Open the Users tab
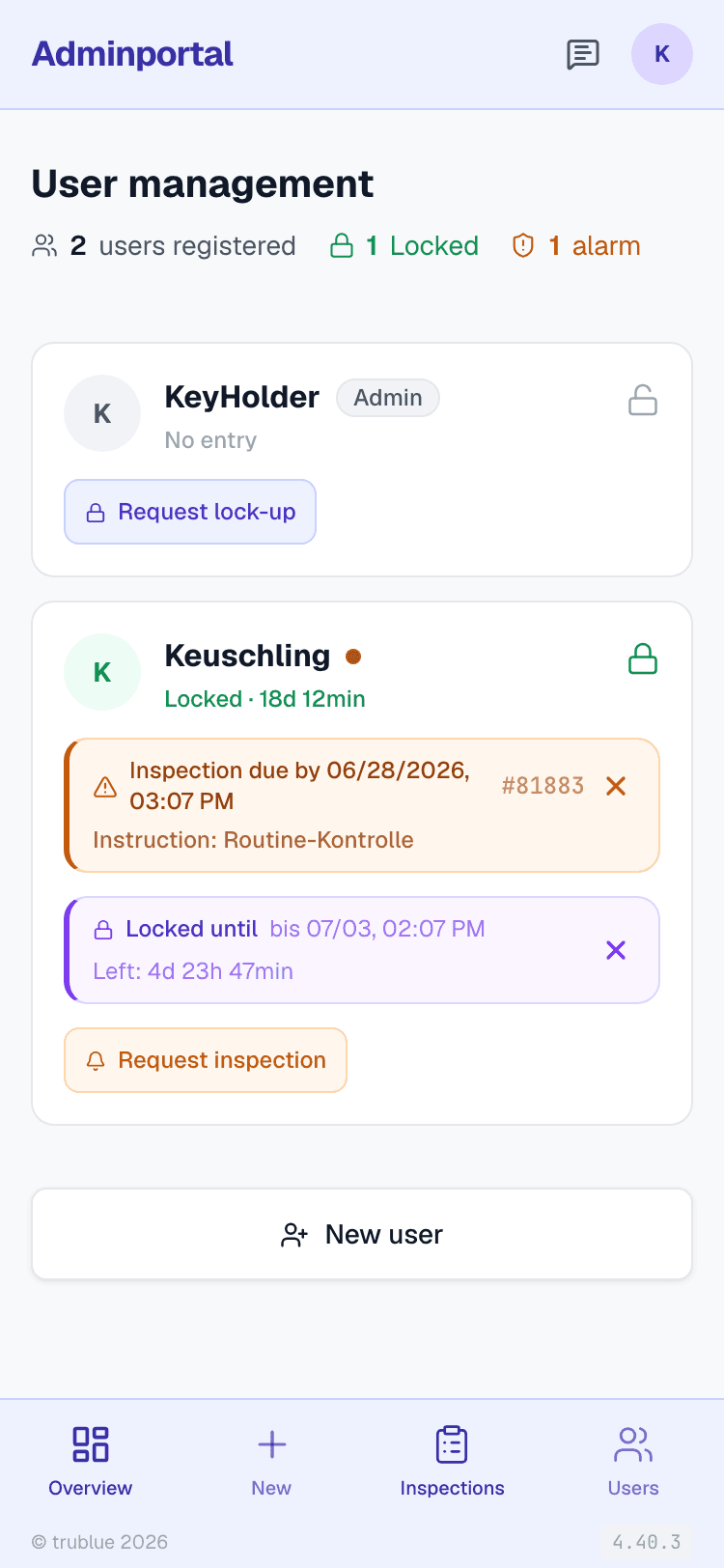 point(633,1462)
